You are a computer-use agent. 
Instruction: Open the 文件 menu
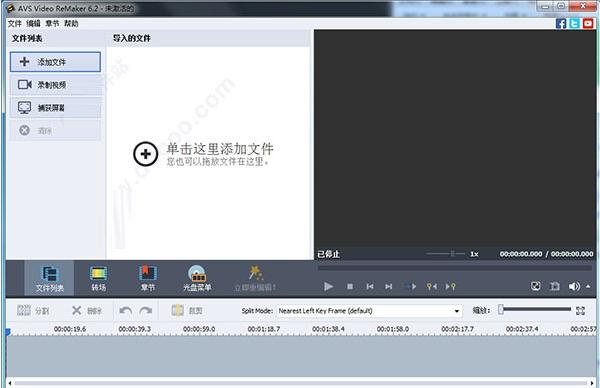pos(15,24)
